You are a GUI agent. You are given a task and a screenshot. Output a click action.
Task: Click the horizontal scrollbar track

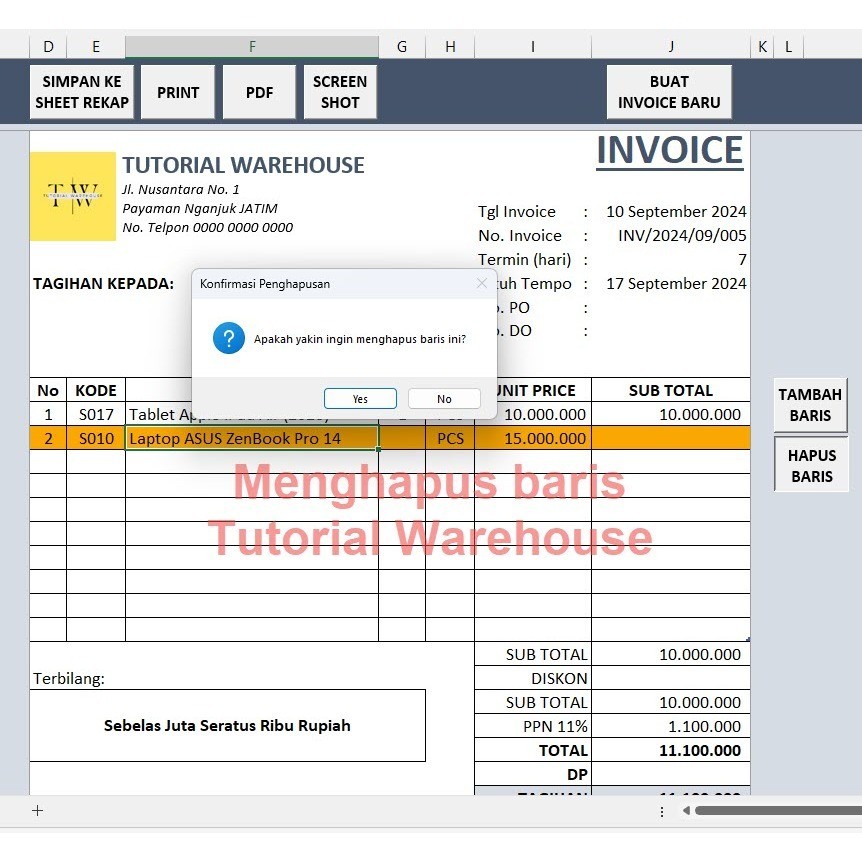click(x=778, y=810)
